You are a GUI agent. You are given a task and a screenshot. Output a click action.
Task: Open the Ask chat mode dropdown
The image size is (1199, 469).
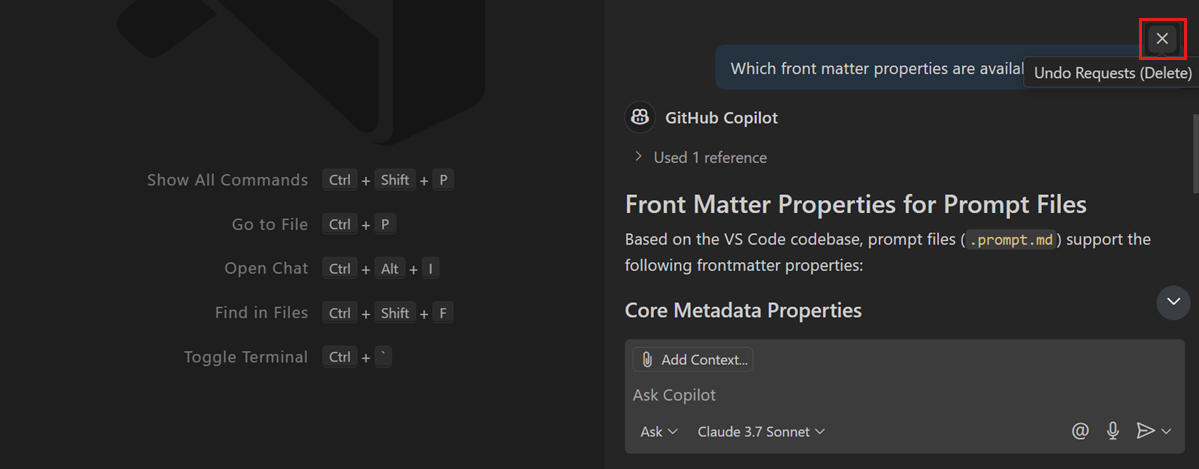click(x=659, y=432)
